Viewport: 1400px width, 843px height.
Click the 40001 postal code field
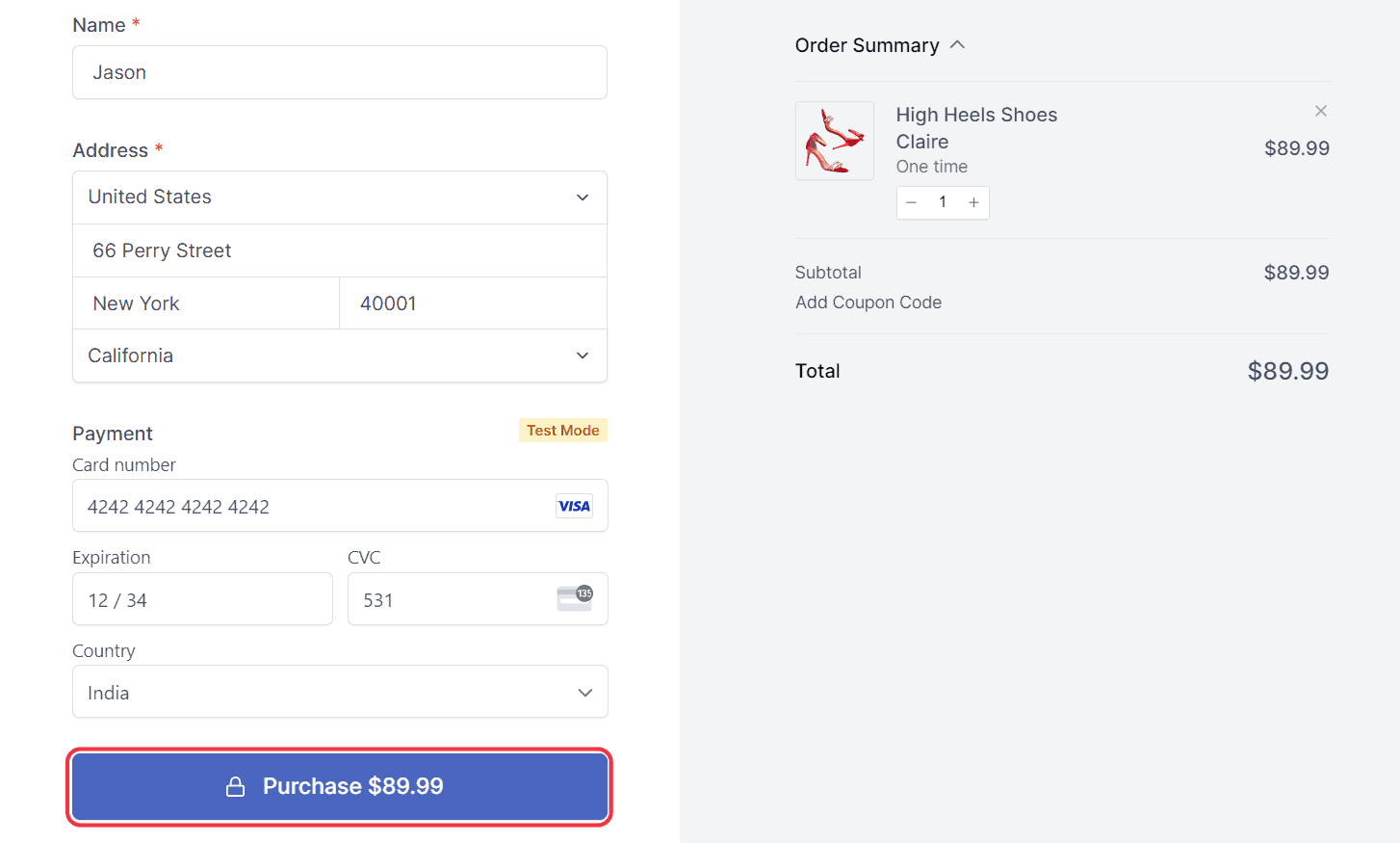[472, 303]
